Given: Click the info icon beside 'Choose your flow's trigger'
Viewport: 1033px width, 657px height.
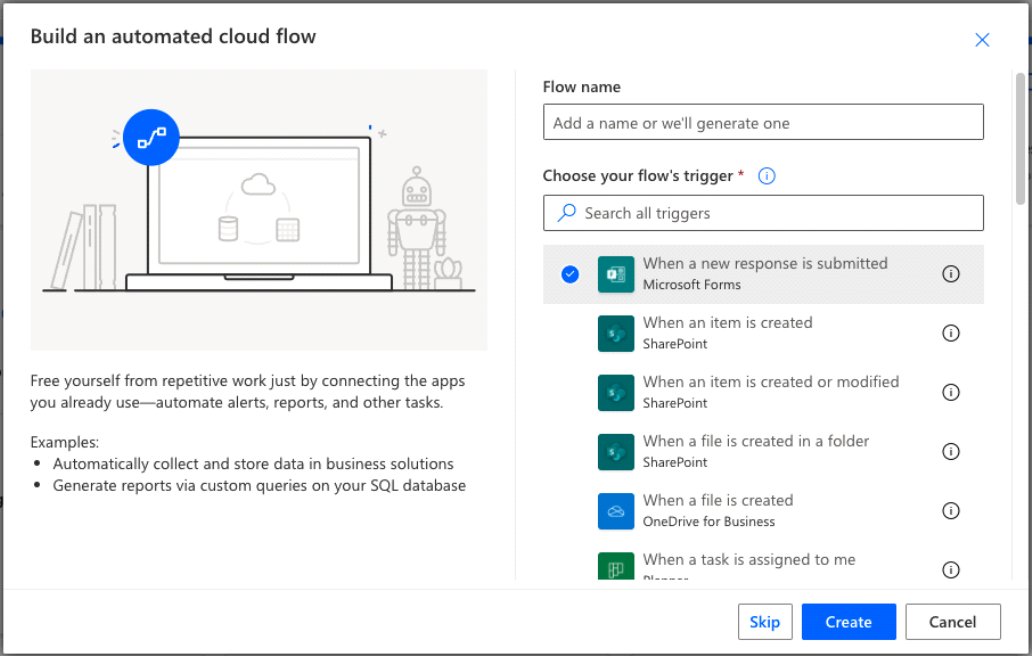Looking at the screenshot, I should [767, 176].
